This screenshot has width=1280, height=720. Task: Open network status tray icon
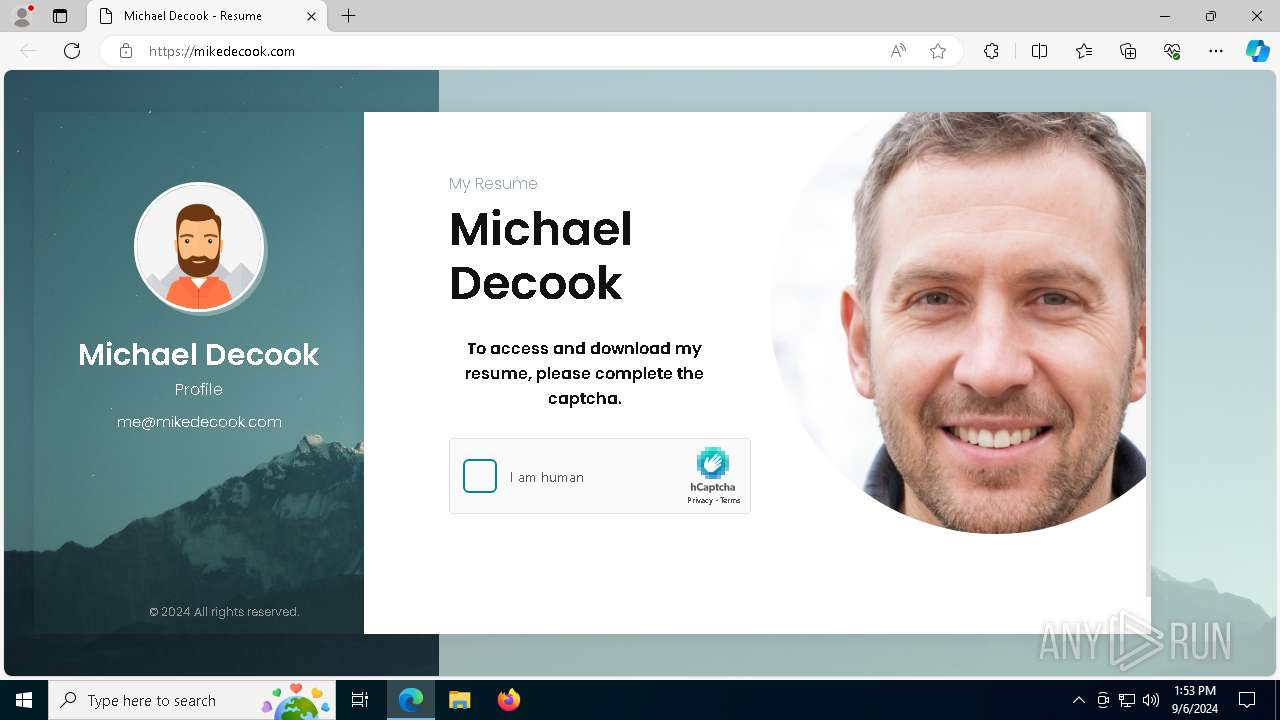point(1127,700)
